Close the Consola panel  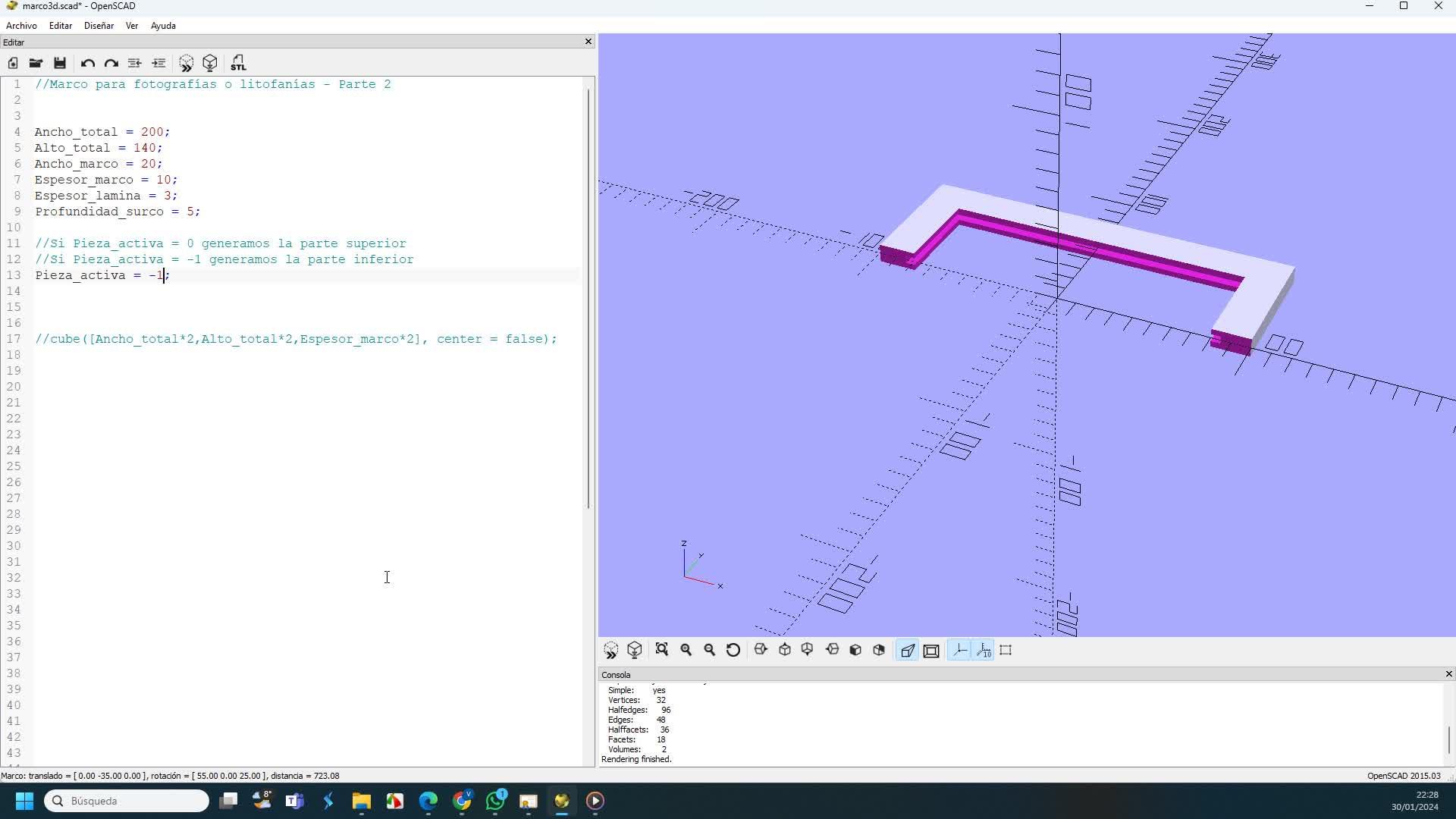pos(1448,674)
